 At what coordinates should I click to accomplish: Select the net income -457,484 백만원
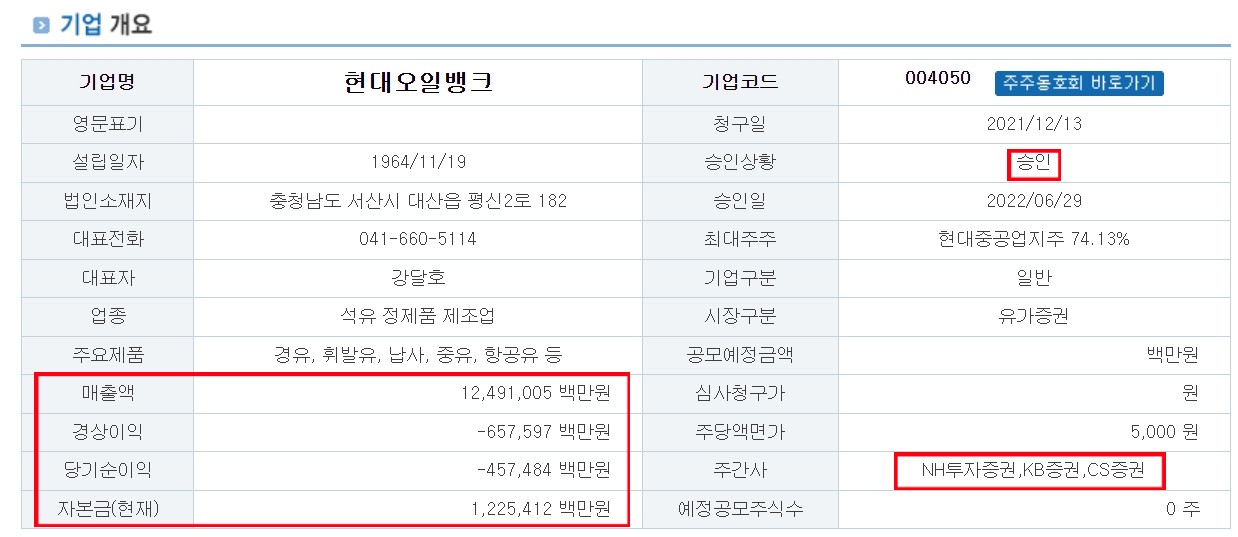point(543,470)
